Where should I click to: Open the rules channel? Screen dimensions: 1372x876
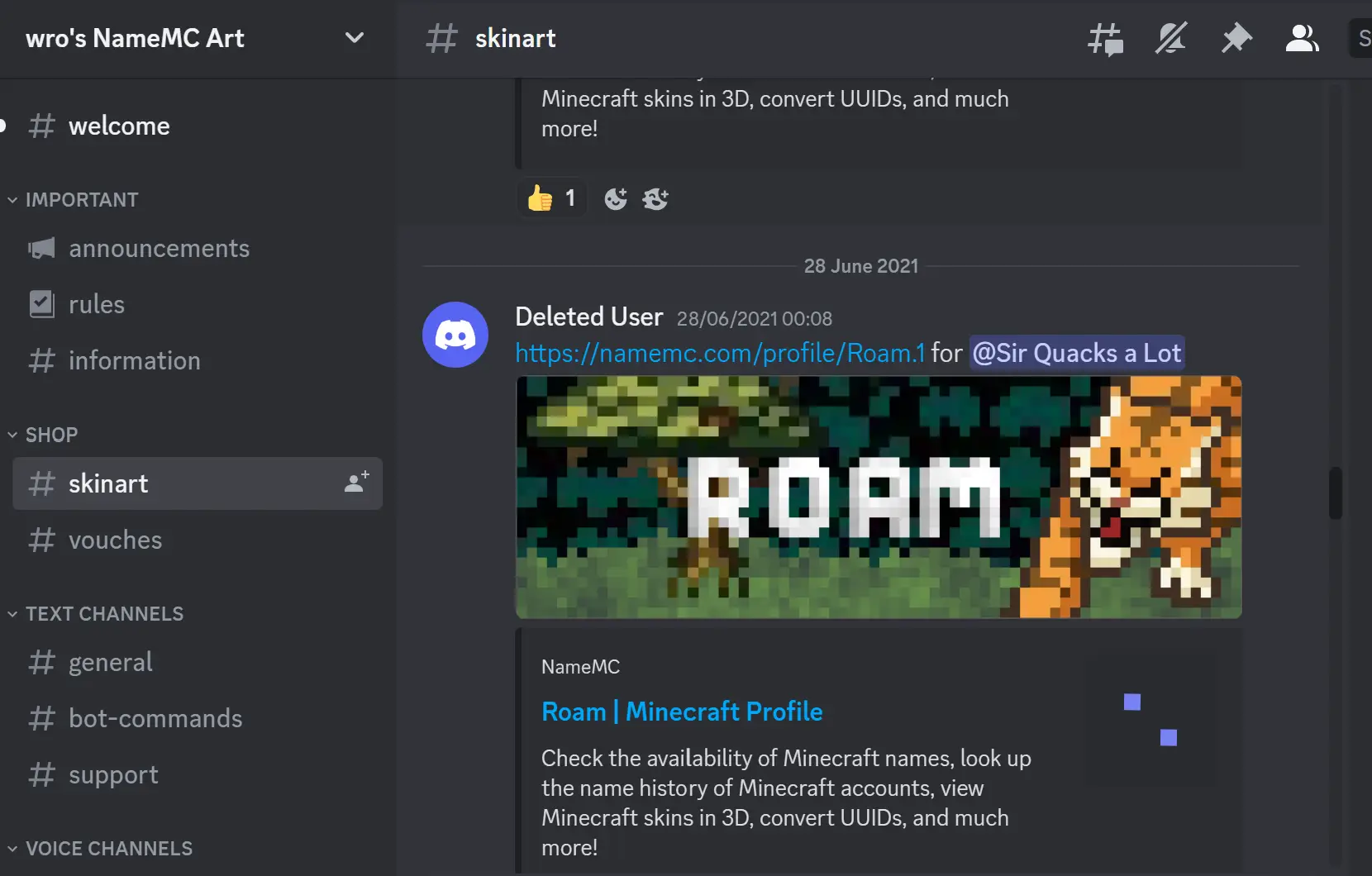point(97,305)
